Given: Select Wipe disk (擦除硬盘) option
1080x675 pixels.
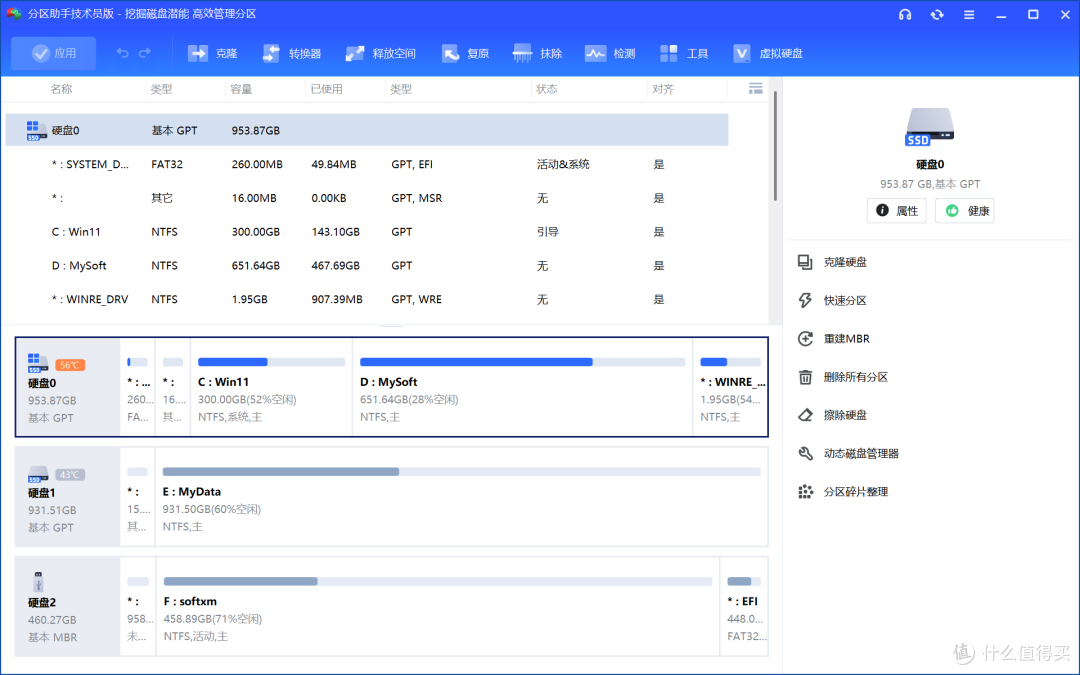Looking at the screenshot, I should [833, 415].
